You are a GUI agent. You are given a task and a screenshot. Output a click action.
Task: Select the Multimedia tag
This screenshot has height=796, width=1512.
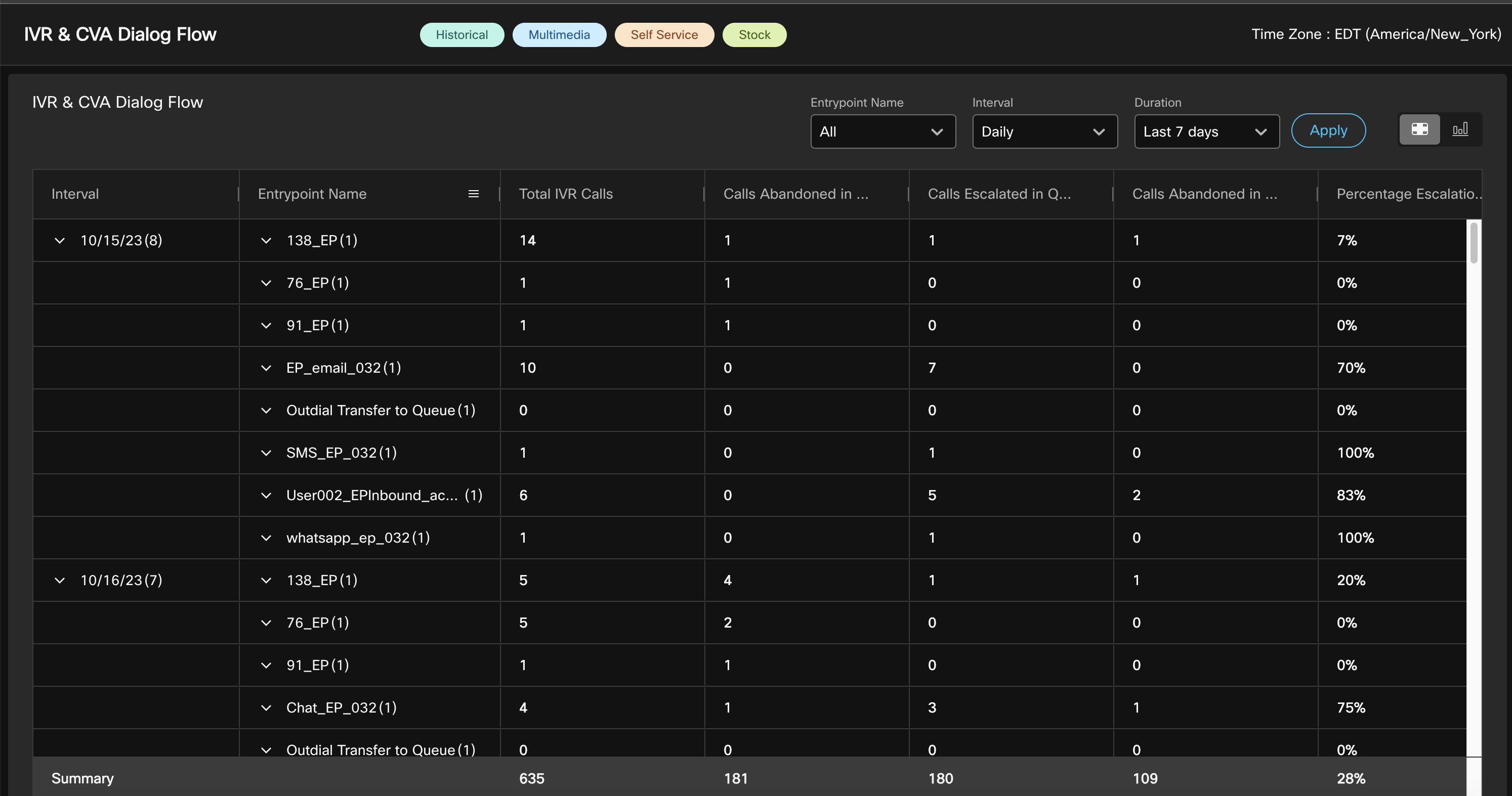pyautogui.click(x=559, y=34)
